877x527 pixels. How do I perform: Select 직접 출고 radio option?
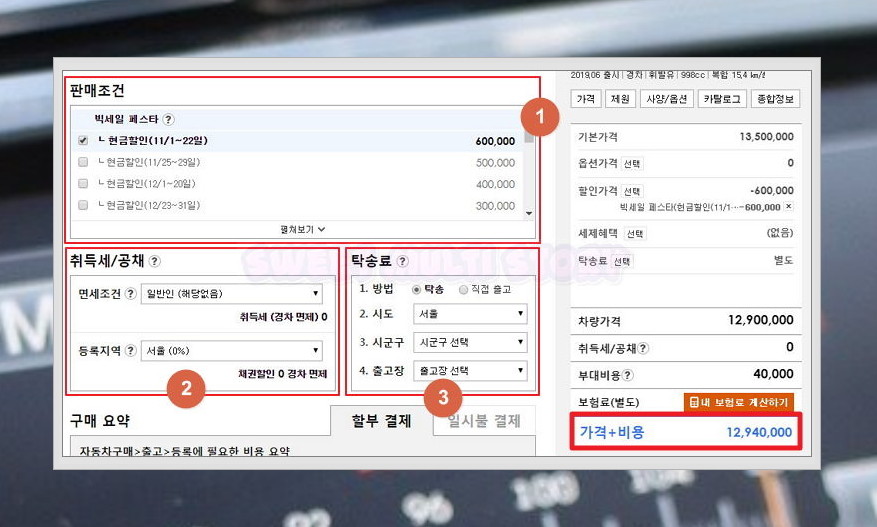[463, 290]
